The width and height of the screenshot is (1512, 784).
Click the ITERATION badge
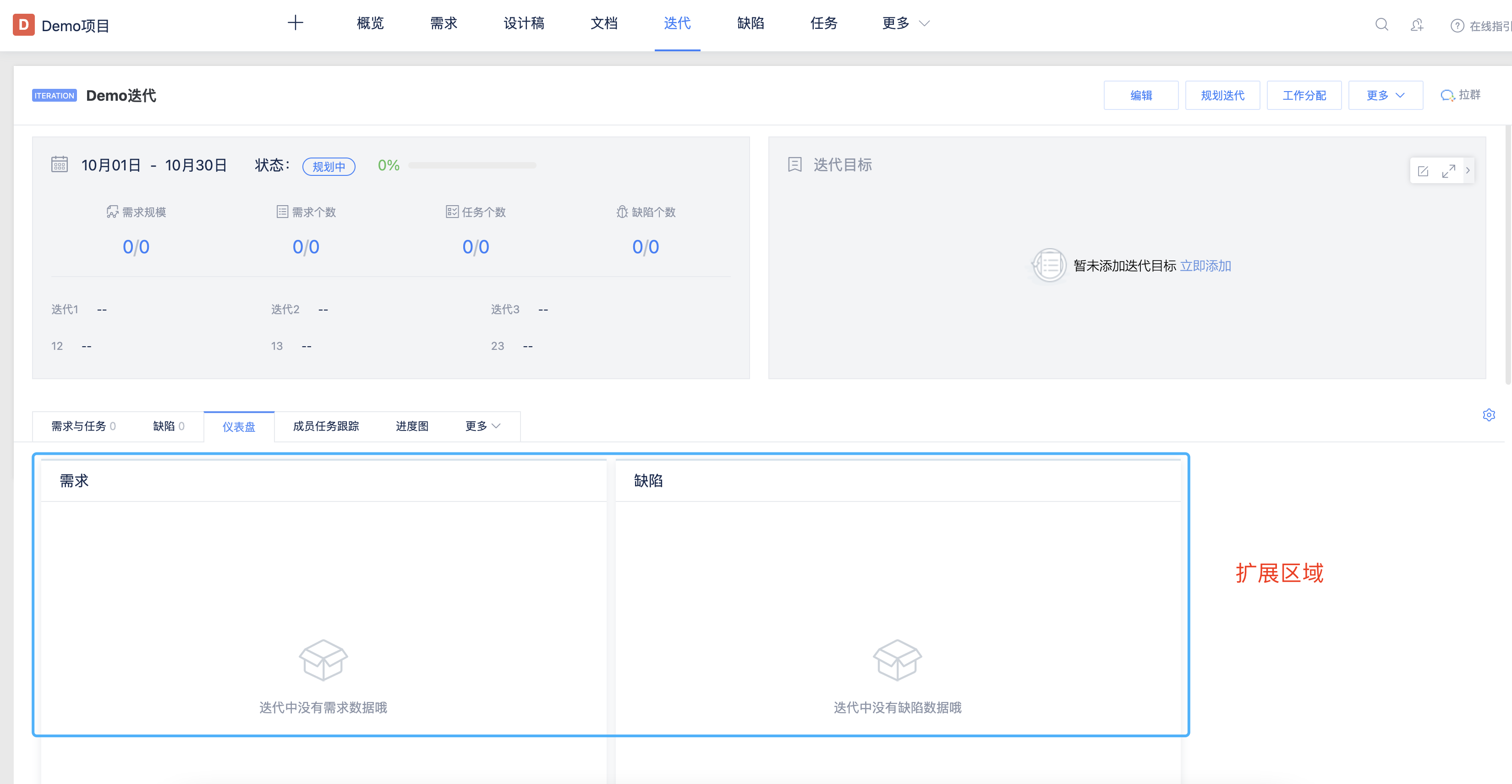click(55, 96)
